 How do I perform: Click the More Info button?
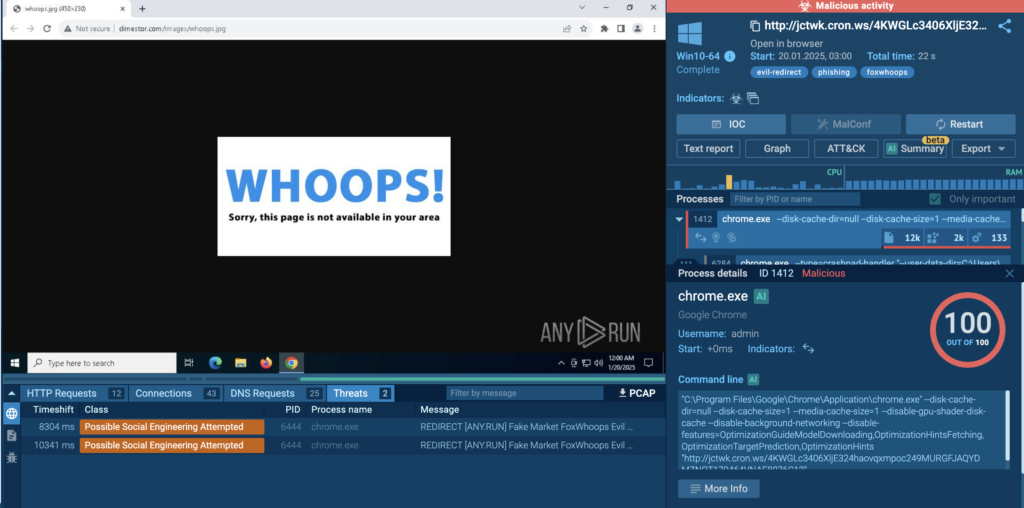tap(718, 489)
